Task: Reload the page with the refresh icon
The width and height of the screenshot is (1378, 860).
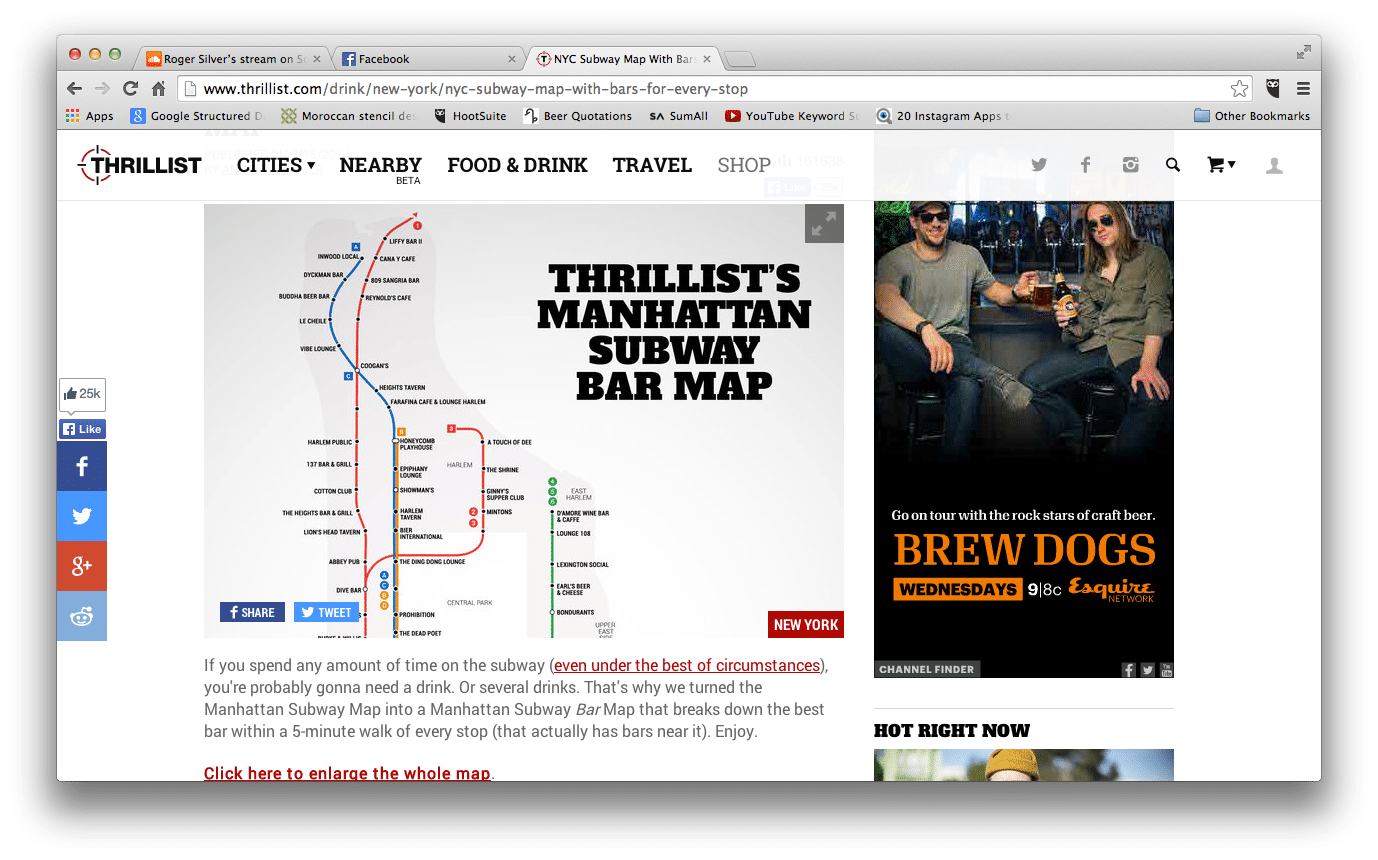Action: click(130, 88)
